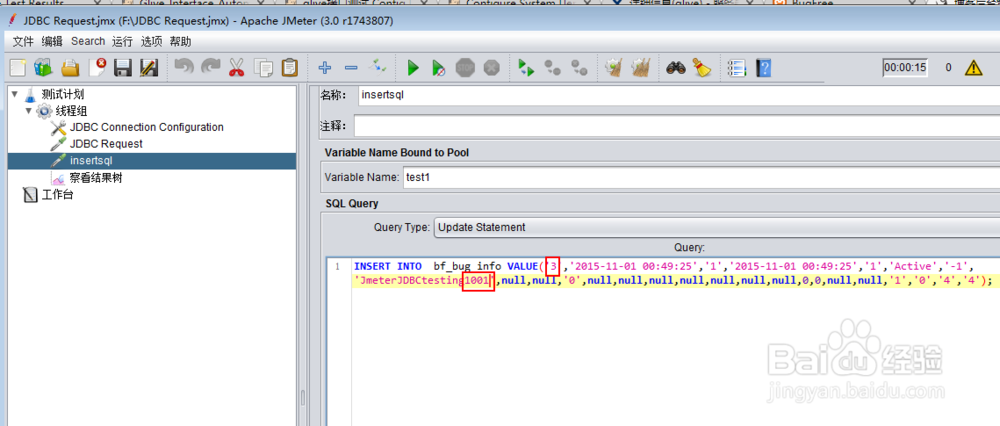Select 工作台 workbench node
The width and height of the screenshot is (1000, 426).
click(x=57, y=195)
